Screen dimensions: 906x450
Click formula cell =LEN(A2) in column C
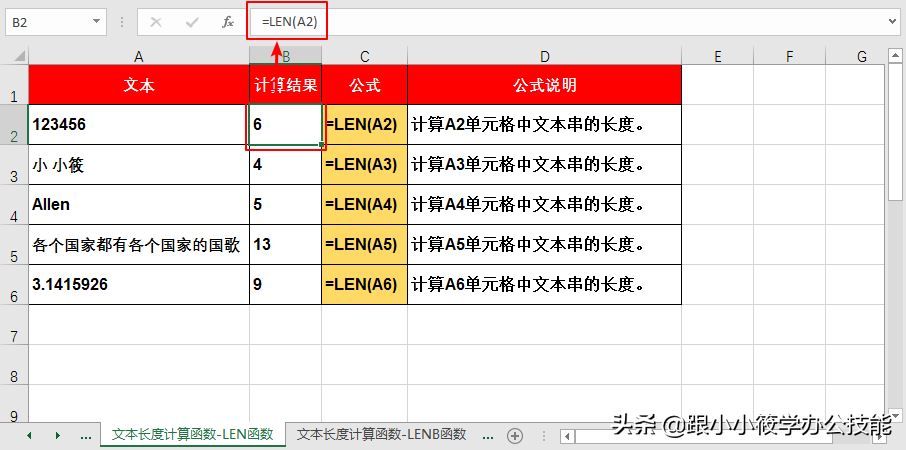(365, 125)
